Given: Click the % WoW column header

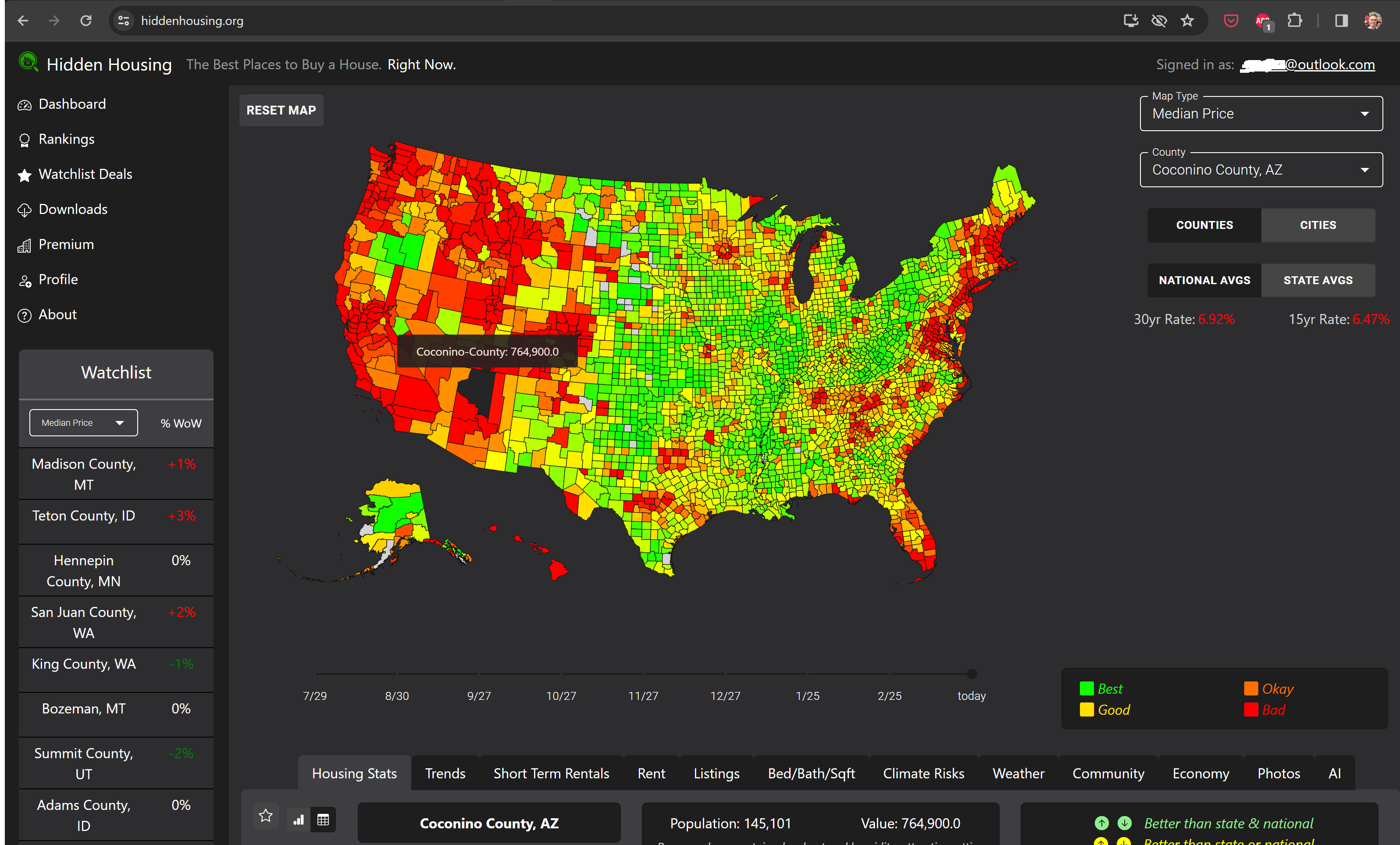Looking at the screenshot, I should pos(181,423).
